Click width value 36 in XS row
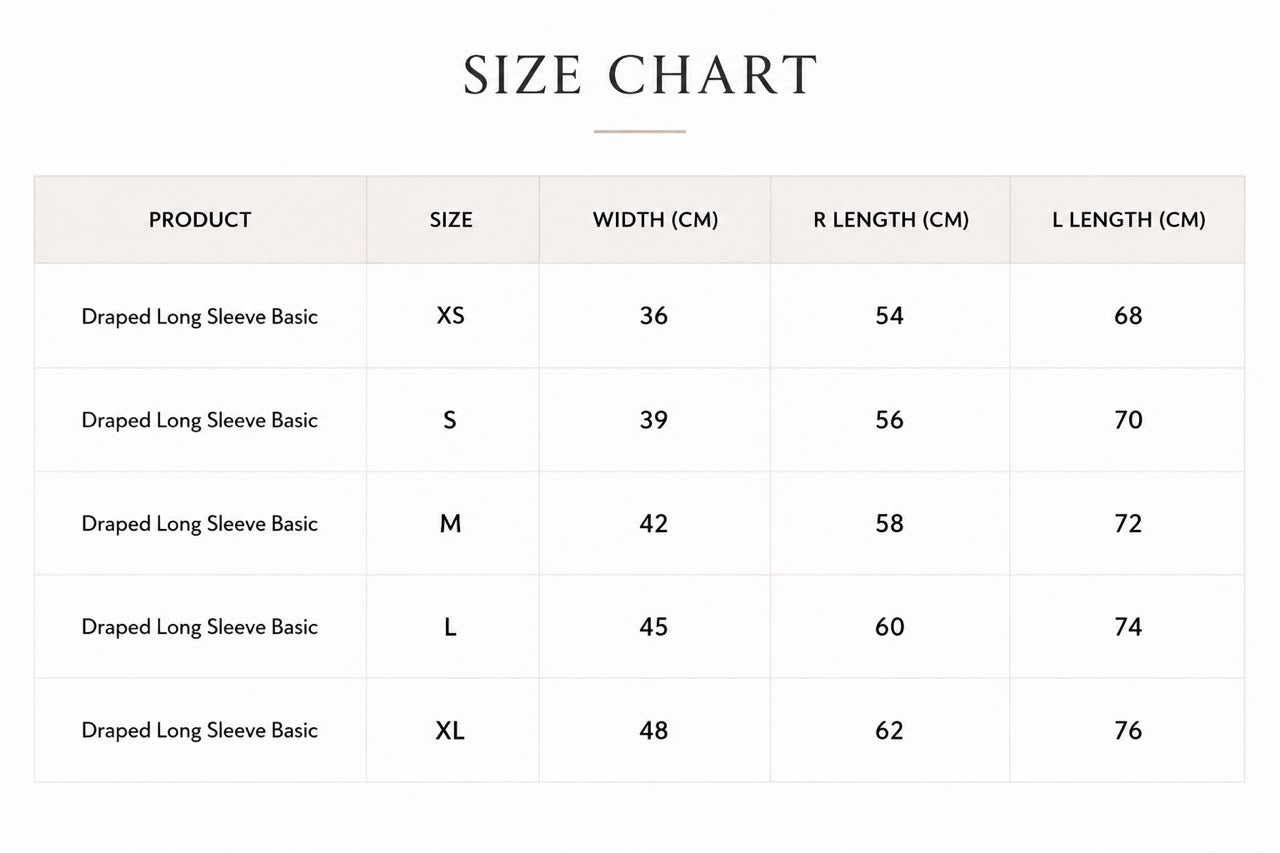This screenshot has width=1280, height=853. pos(654,315)
